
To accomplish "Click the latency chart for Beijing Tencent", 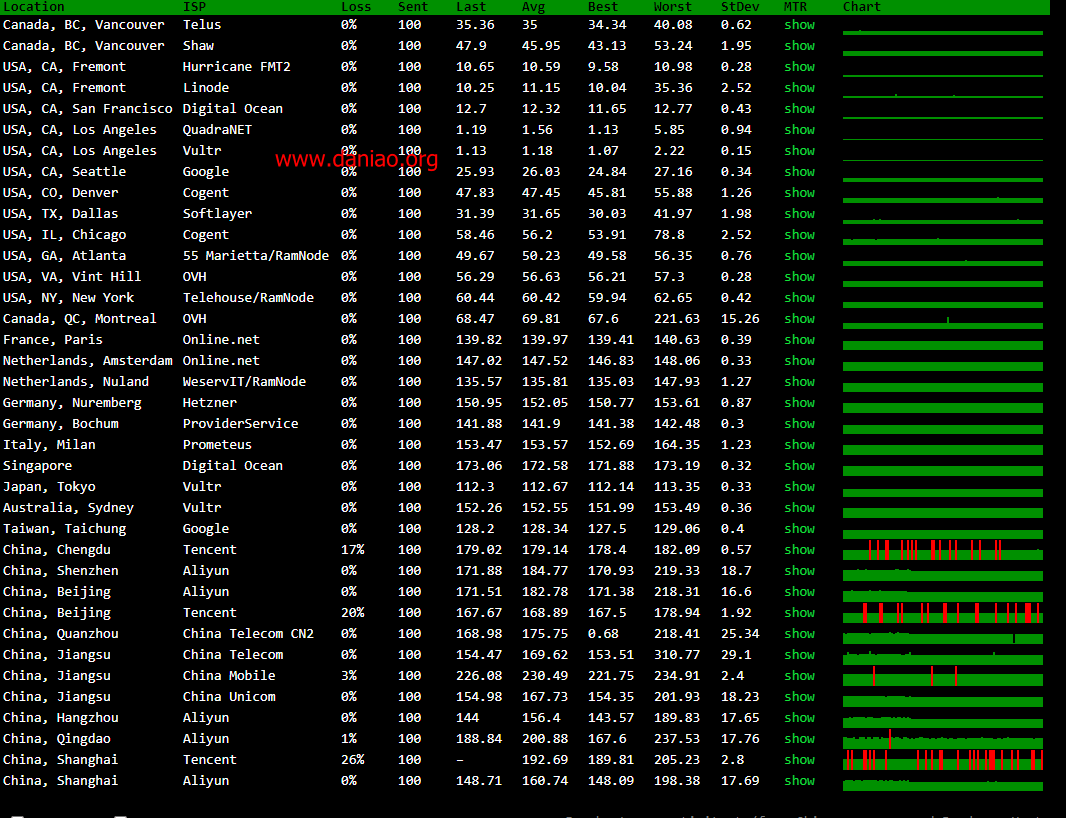I will pos(942,613).
